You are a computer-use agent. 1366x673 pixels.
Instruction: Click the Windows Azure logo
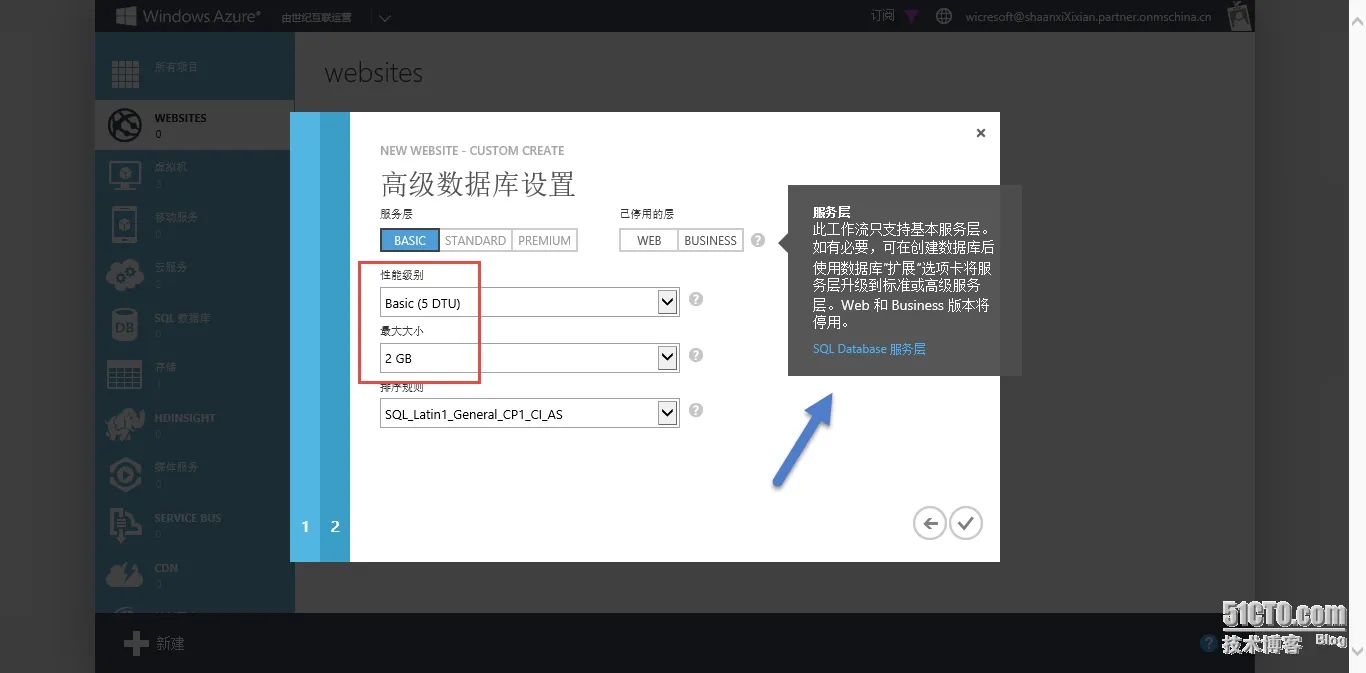point(188,16)
